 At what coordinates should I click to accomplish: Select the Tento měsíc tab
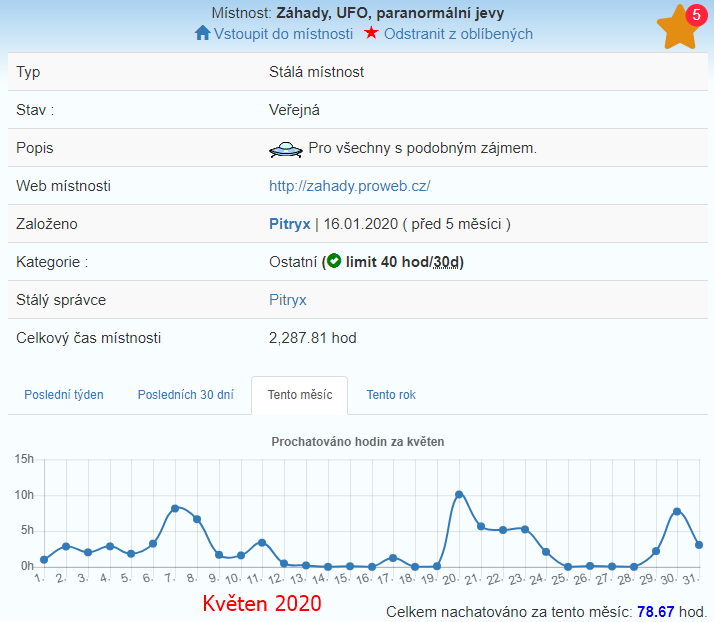(299, 395)
